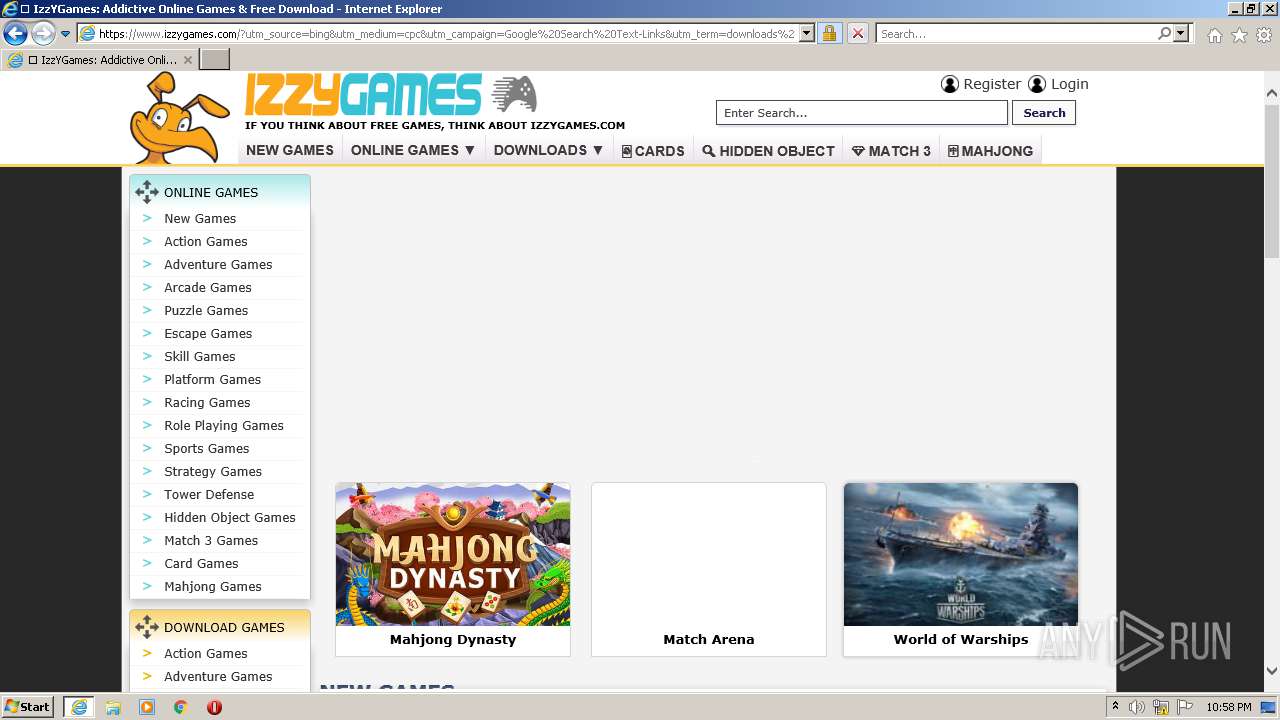Open Puzzle Games sidebar link
This screenshot has height=720, width=1280.
(x=206, y=310)
